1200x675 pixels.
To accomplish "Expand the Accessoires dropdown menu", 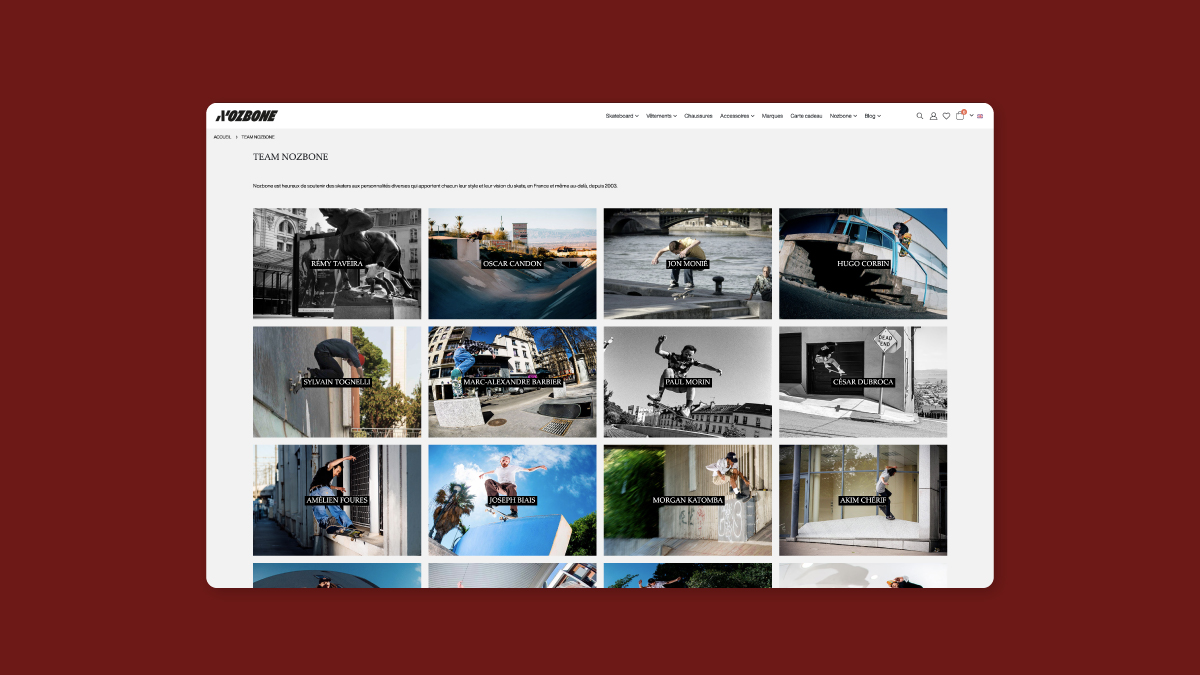I will (737, 116).
